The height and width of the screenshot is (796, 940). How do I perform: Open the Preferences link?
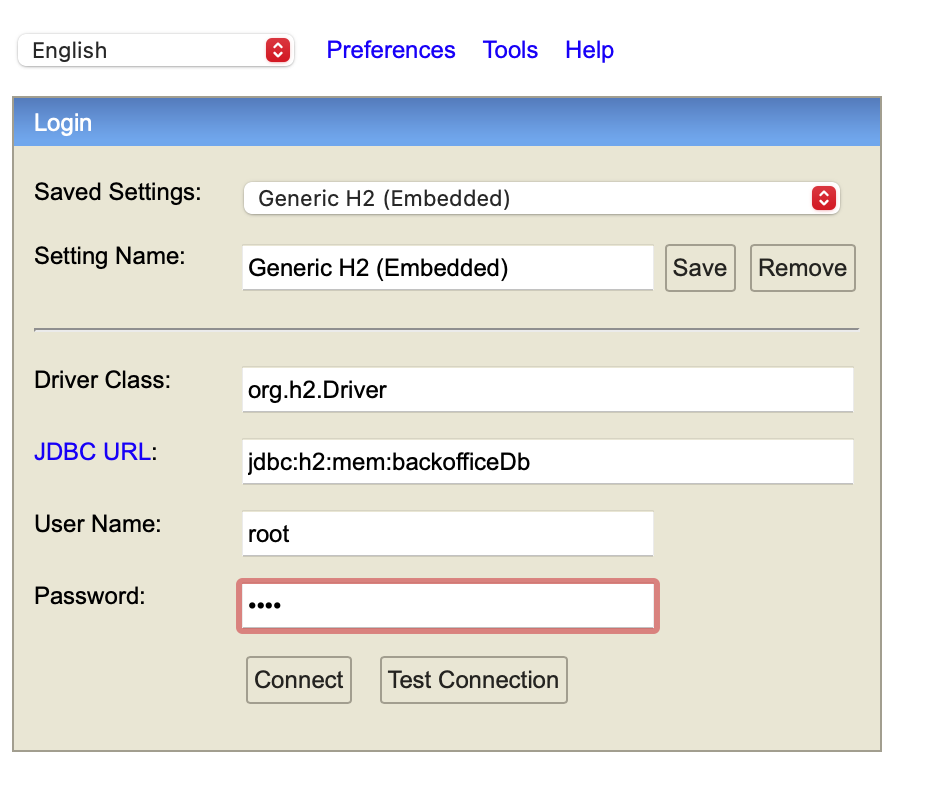click(x=391, y=50)
